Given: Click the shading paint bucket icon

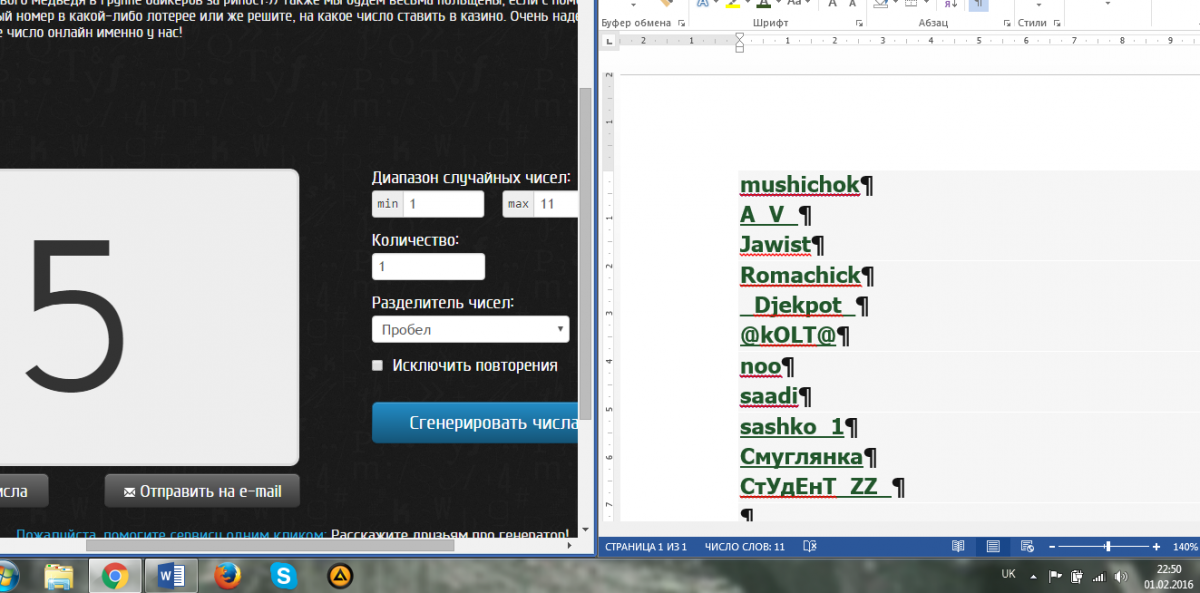Looking at the screenshot, I should [x=881, y=4].
